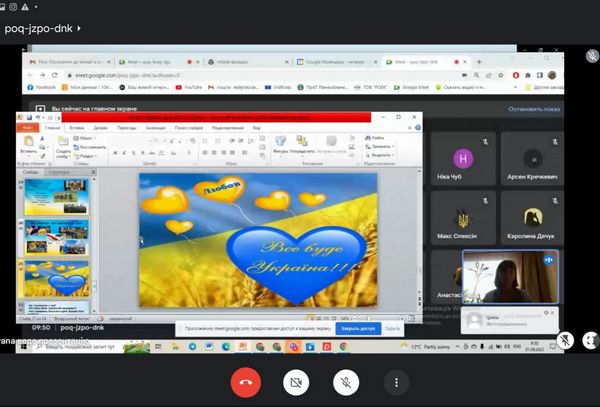
Task: Click the PowerPoint undo arrow
Action: tap(38, 117)
